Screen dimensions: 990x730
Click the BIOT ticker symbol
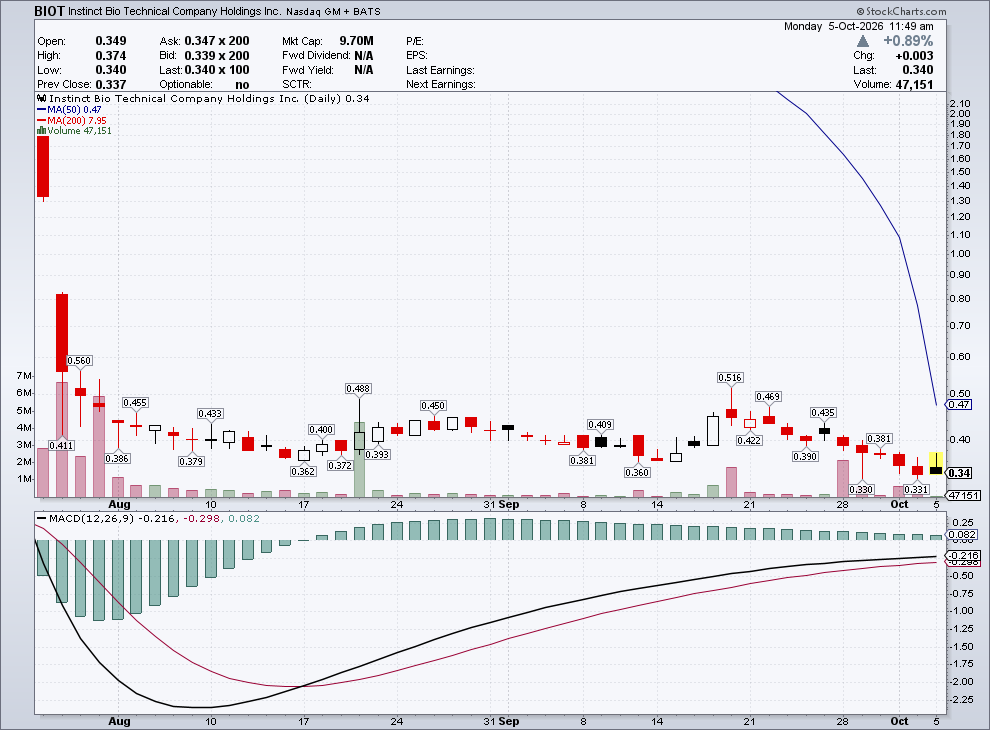point(49,11)
